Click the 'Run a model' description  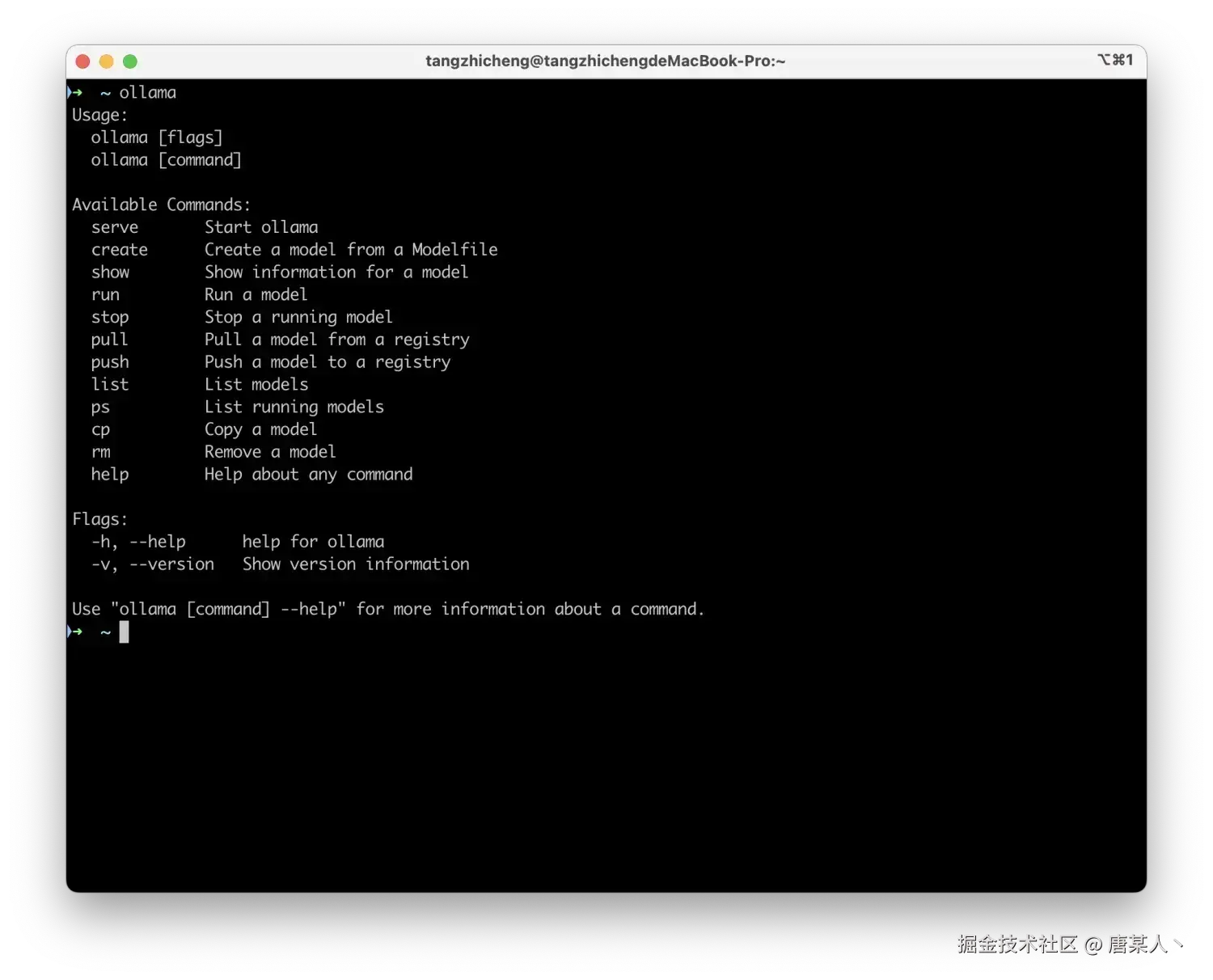pyautogui.click(x=256, y=295)
